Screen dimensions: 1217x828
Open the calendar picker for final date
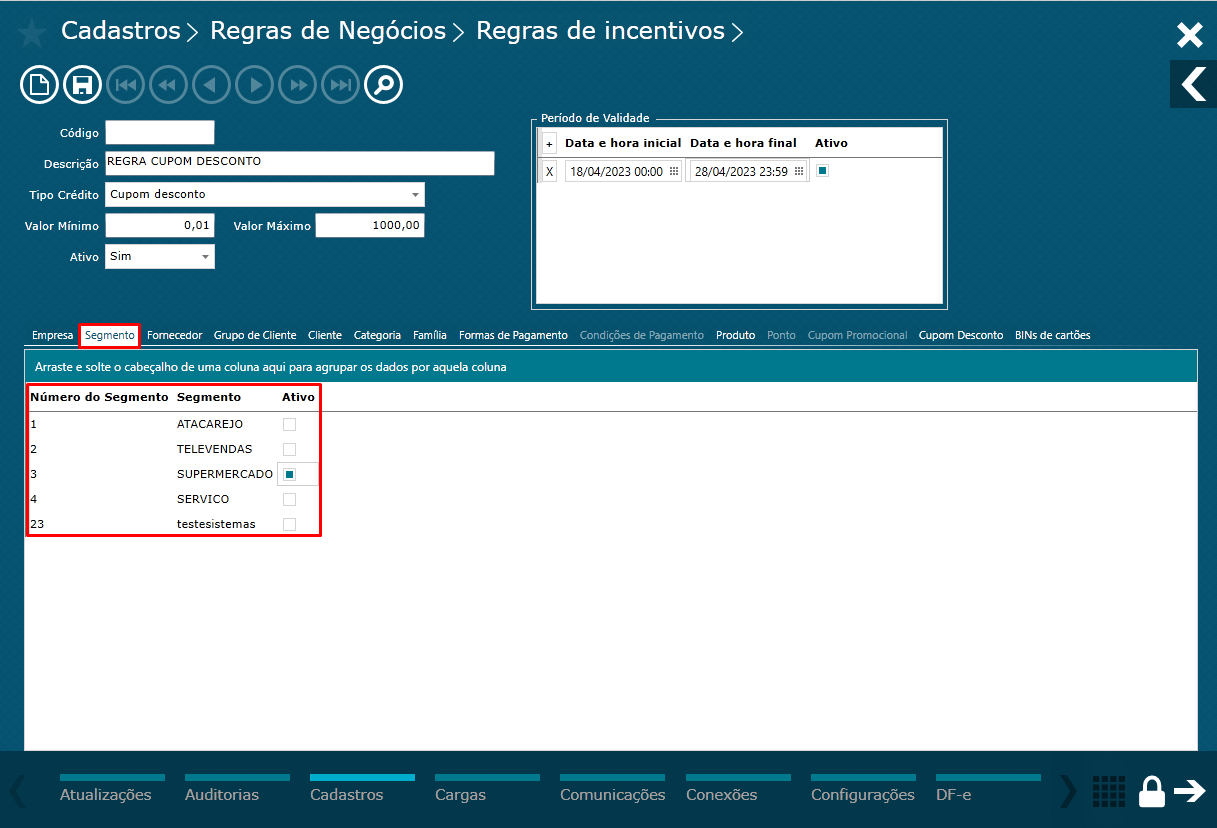tap(799, 171)
